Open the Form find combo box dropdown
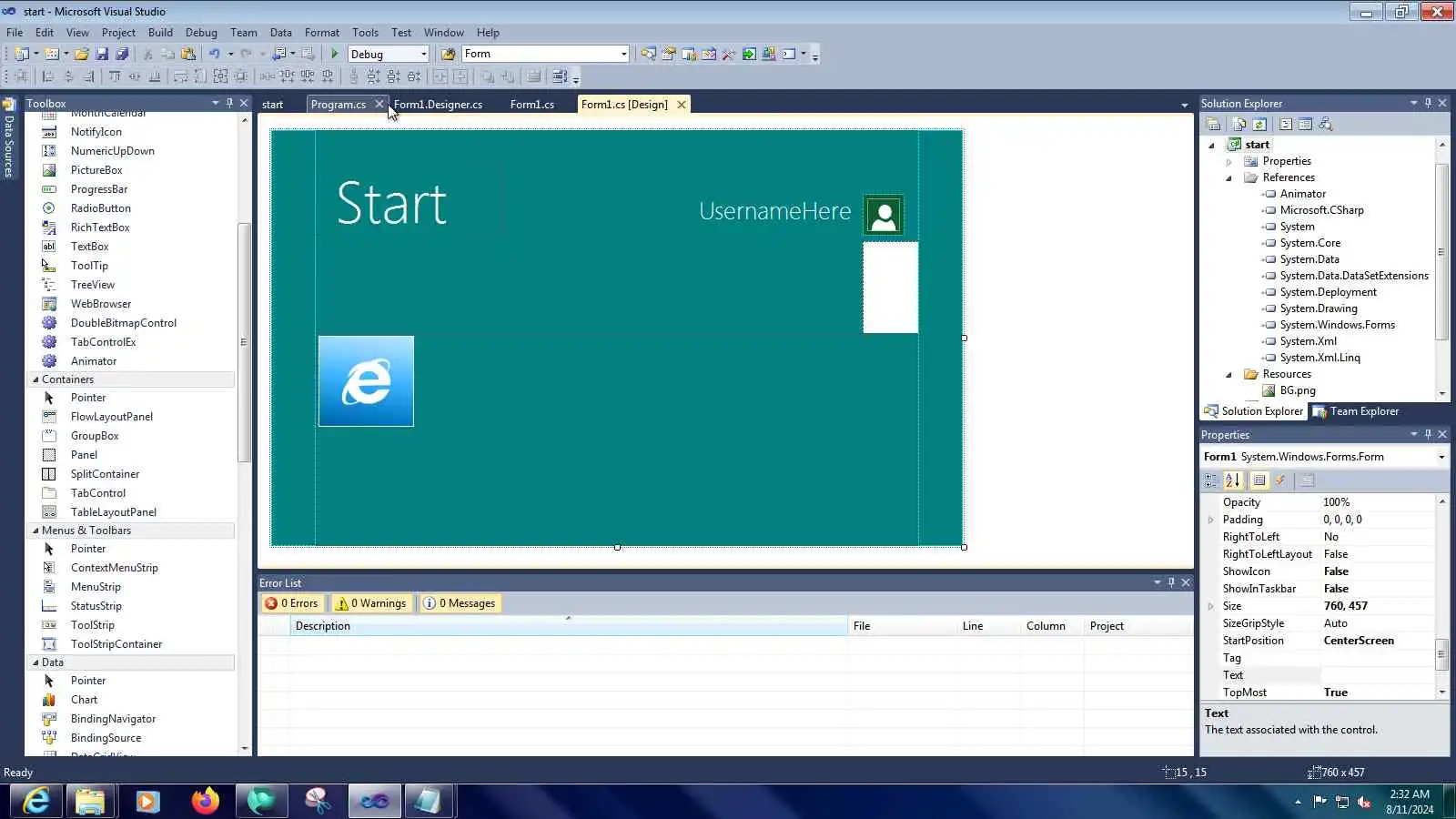This screenshot has height=819, width=1456. [623, 55]
